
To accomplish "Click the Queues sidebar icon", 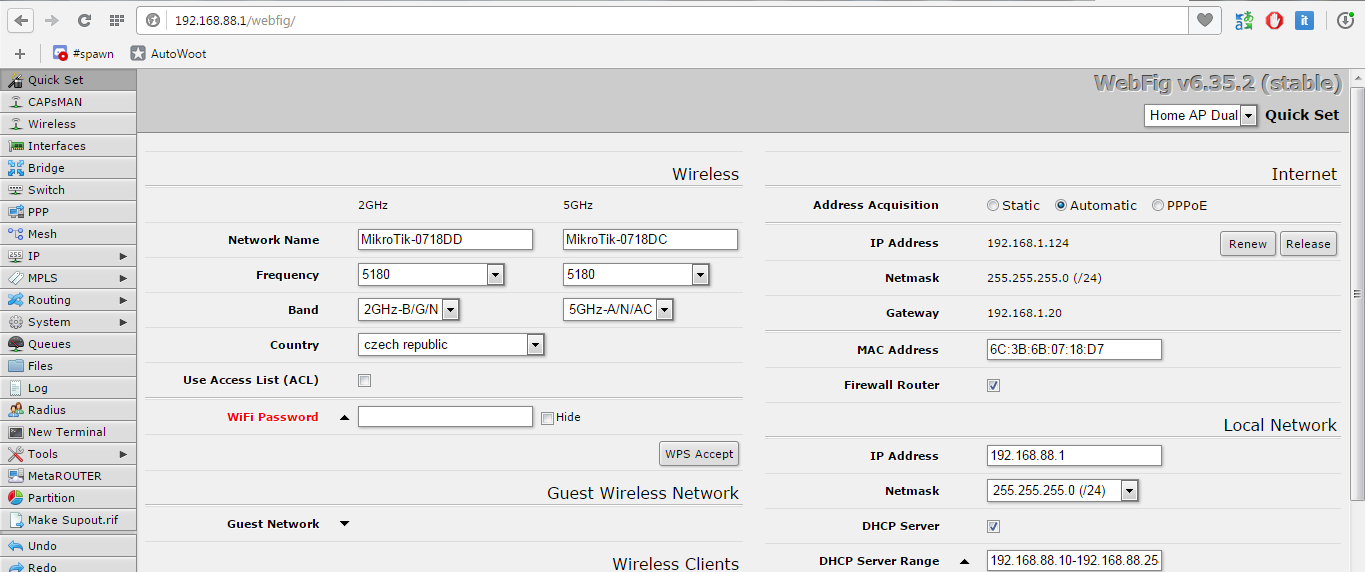I will tap(15, 344).
